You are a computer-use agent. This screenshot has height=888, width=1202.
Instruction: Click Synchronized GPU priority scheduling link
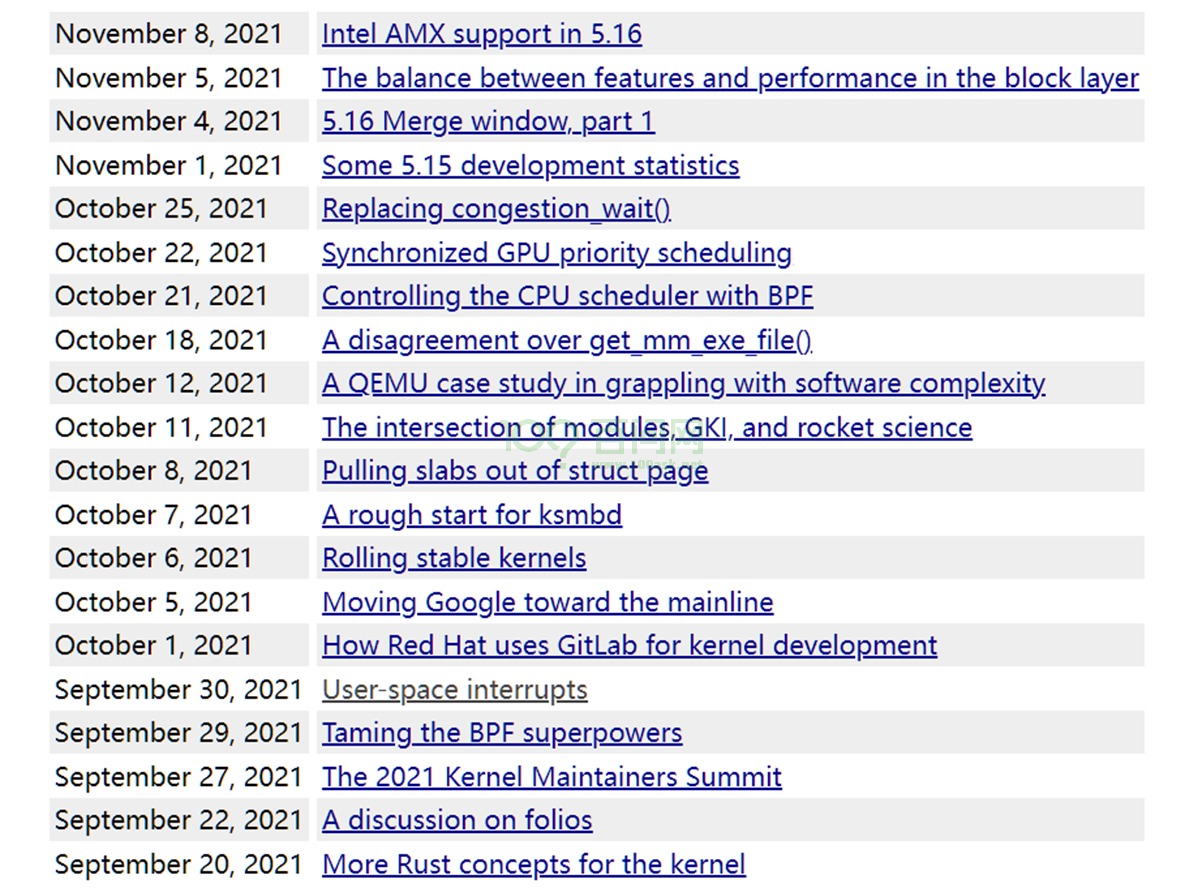click(x=556, y=253)
